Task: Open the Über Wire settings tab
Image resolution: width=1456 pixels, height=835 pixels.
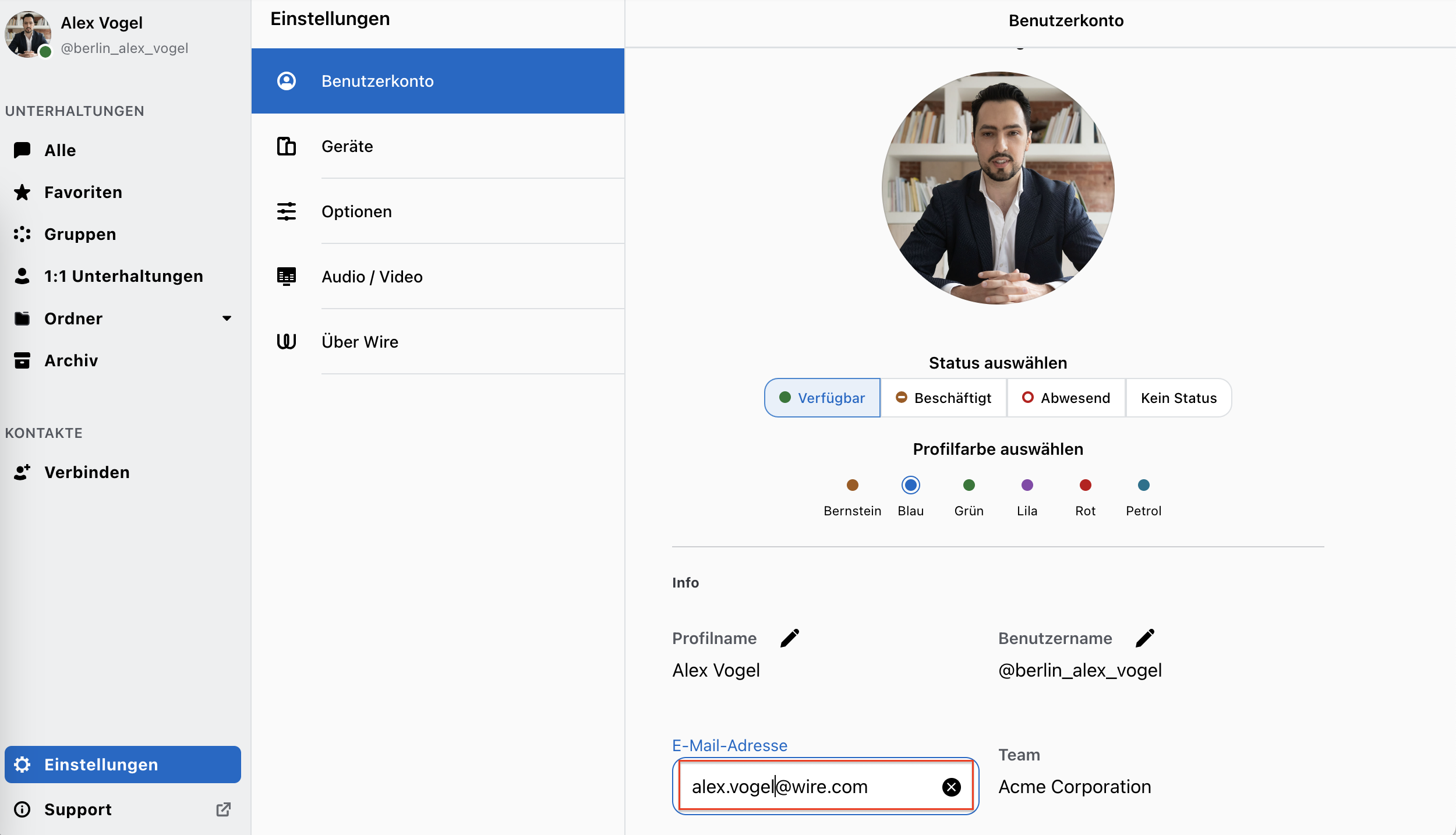Action: pos(438,342)
